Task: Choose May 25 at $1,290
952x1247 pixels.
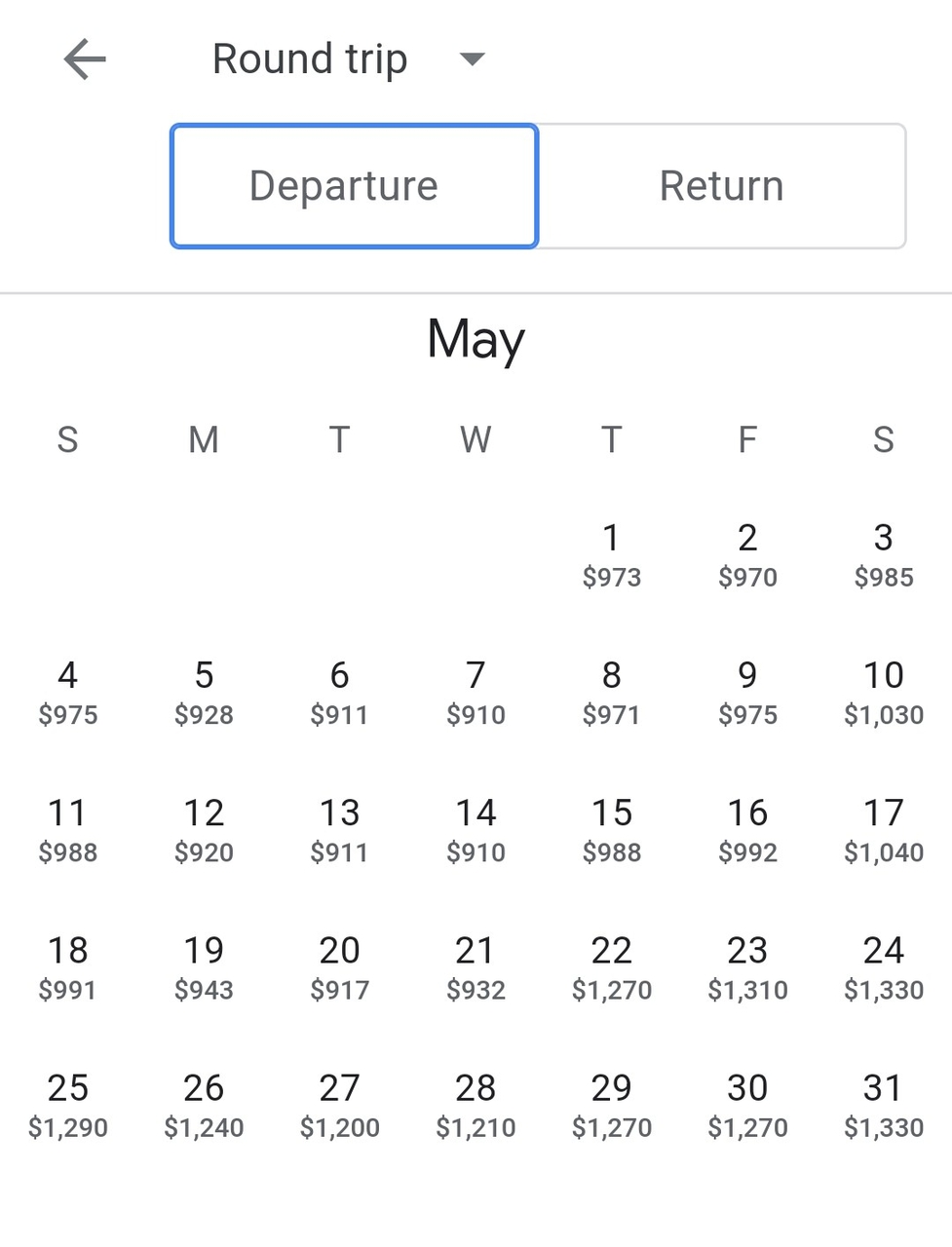Action: click(67, 1105)
